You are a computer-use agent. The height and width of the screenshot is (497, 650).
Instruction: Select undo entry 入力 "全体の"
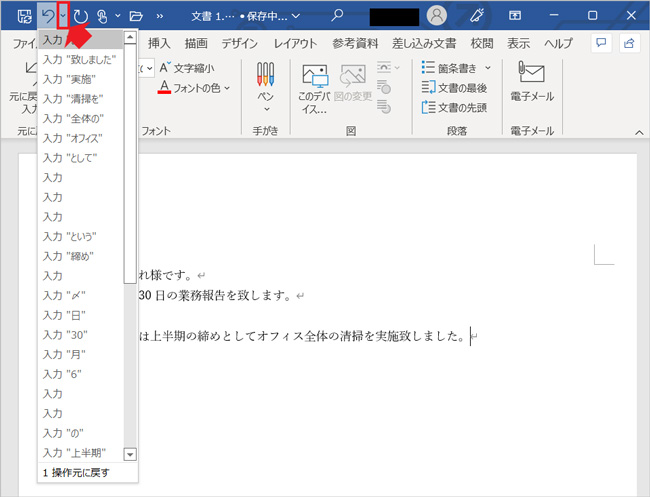pyautogui.click(x=80, y=119)
